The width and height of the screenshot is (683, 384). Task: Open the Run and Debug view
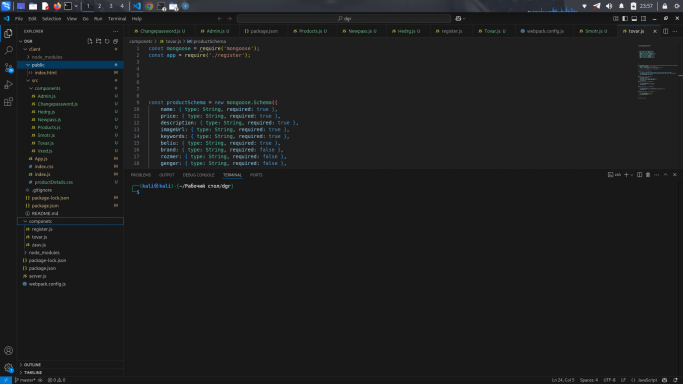[8, 84]
